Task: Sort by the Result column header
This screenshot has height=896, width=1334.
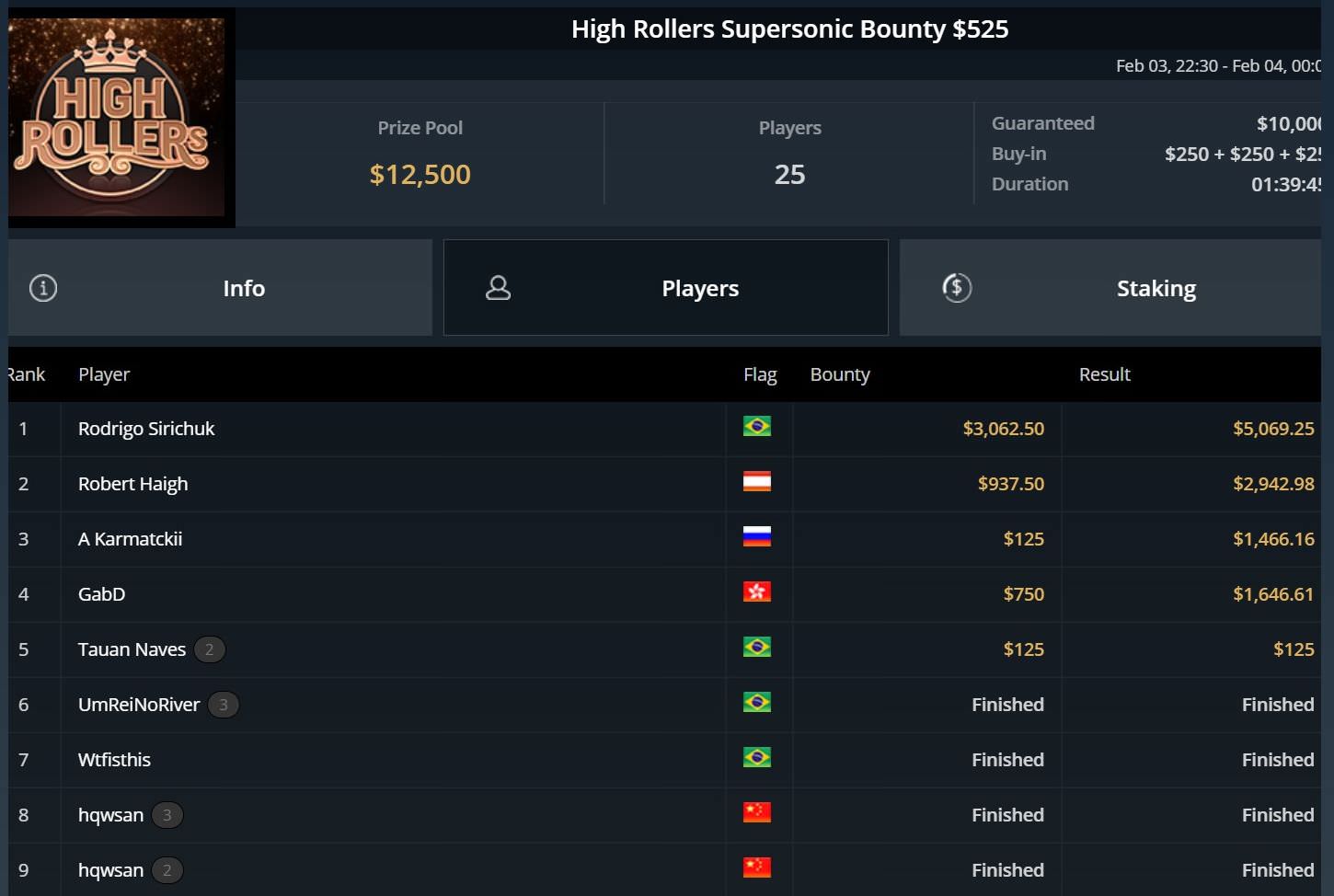Action: [1104, 374]
